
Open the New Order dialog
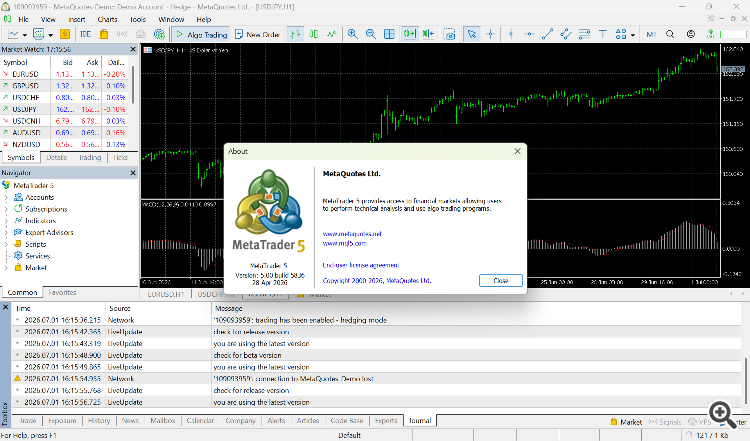[257, 34]
